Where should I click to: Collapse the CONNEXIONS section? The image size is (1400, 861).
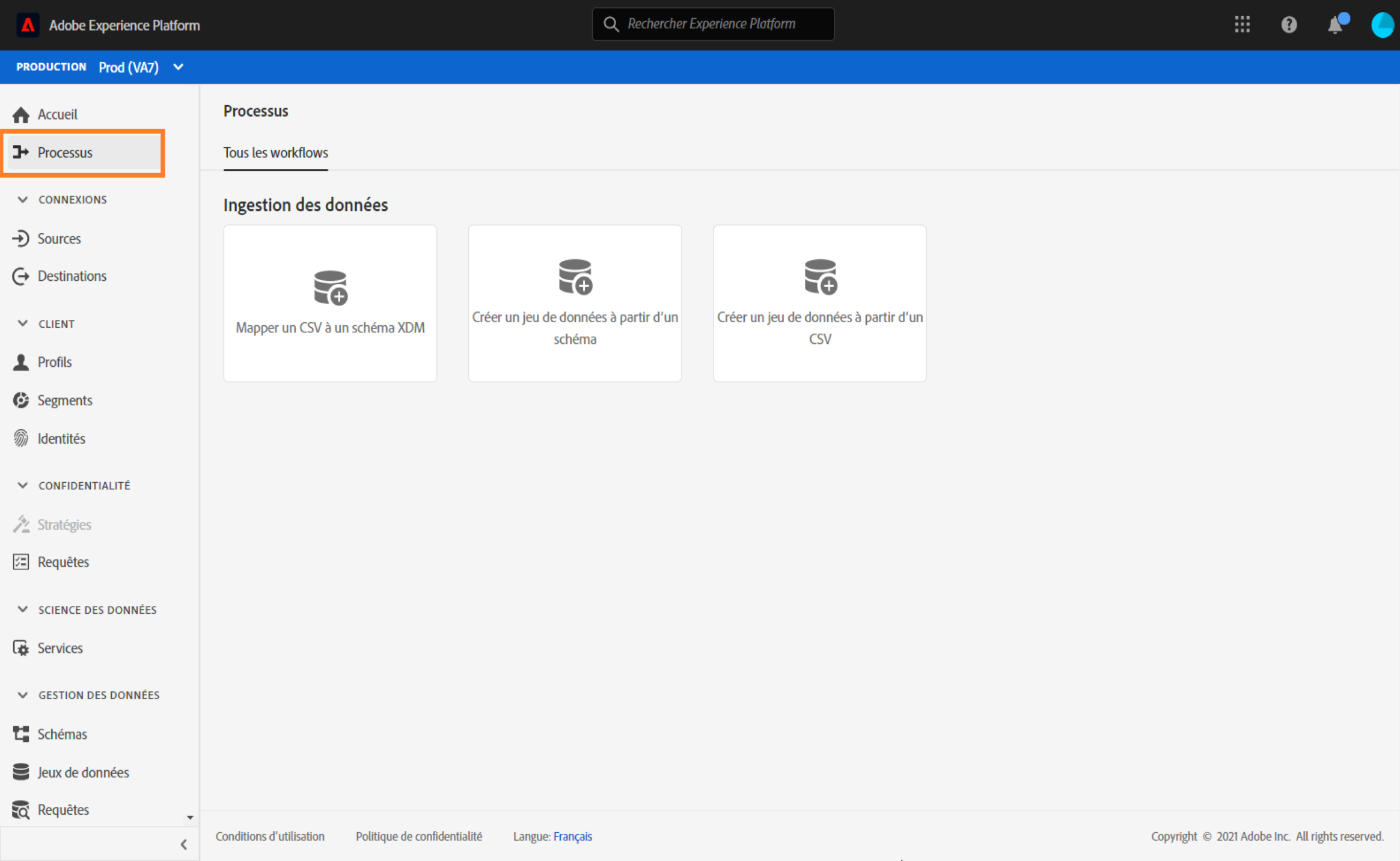click(23, 200)
